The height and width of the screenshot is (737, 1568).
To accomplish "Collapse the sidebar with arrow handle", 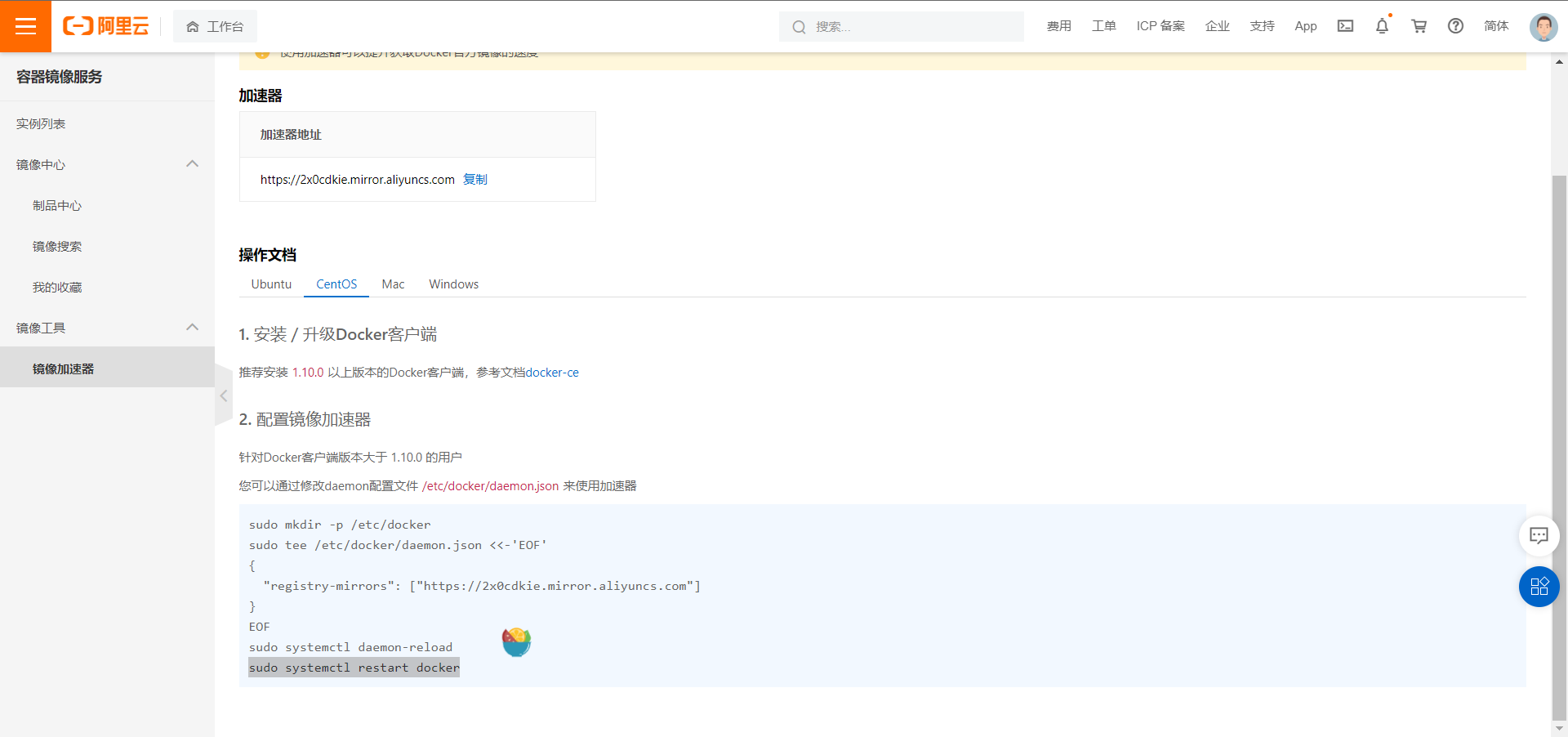I will pyautogui.click(x=224, y=395).
